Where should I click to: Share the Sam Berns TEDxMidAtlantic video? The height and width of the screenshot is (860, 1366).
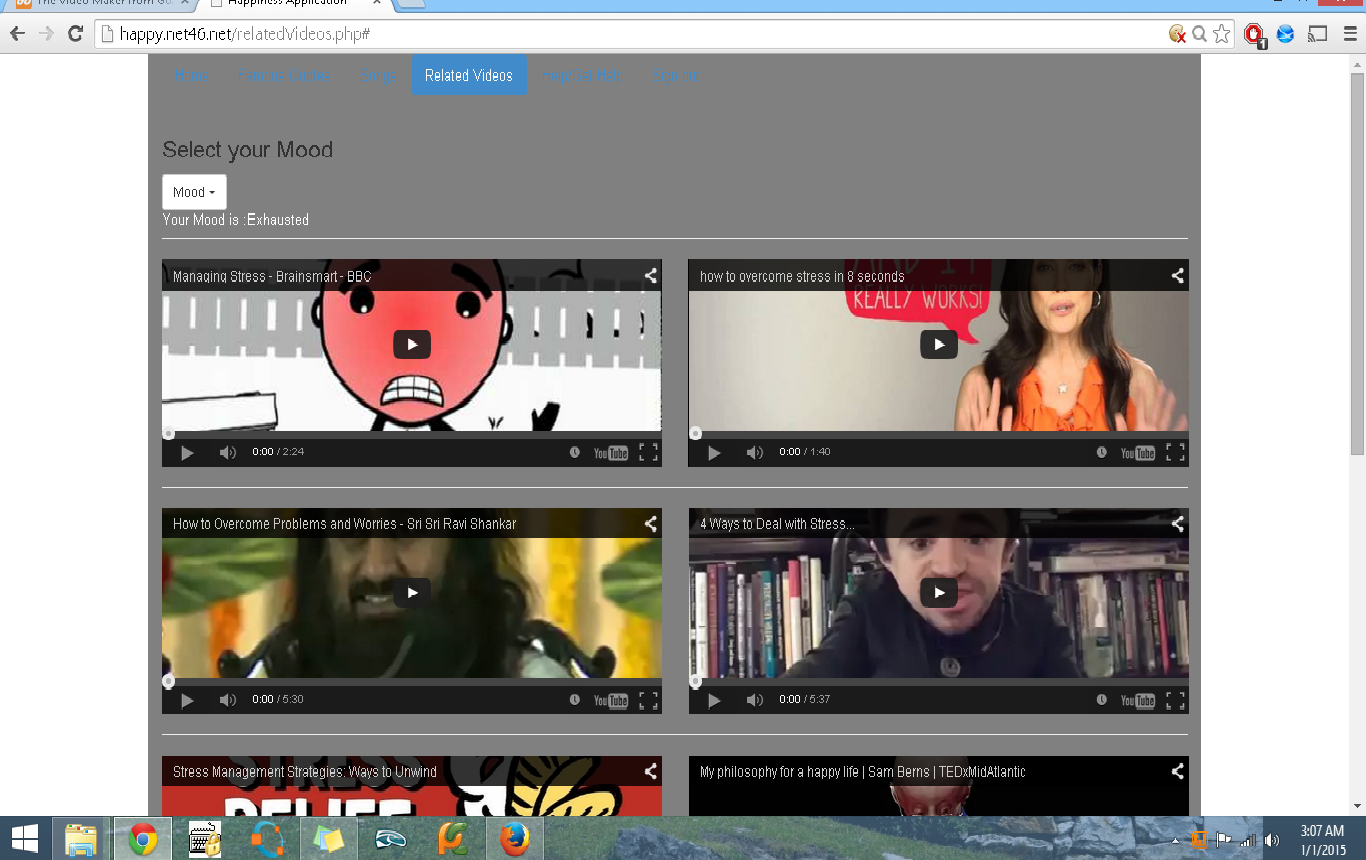point(1177,771)
